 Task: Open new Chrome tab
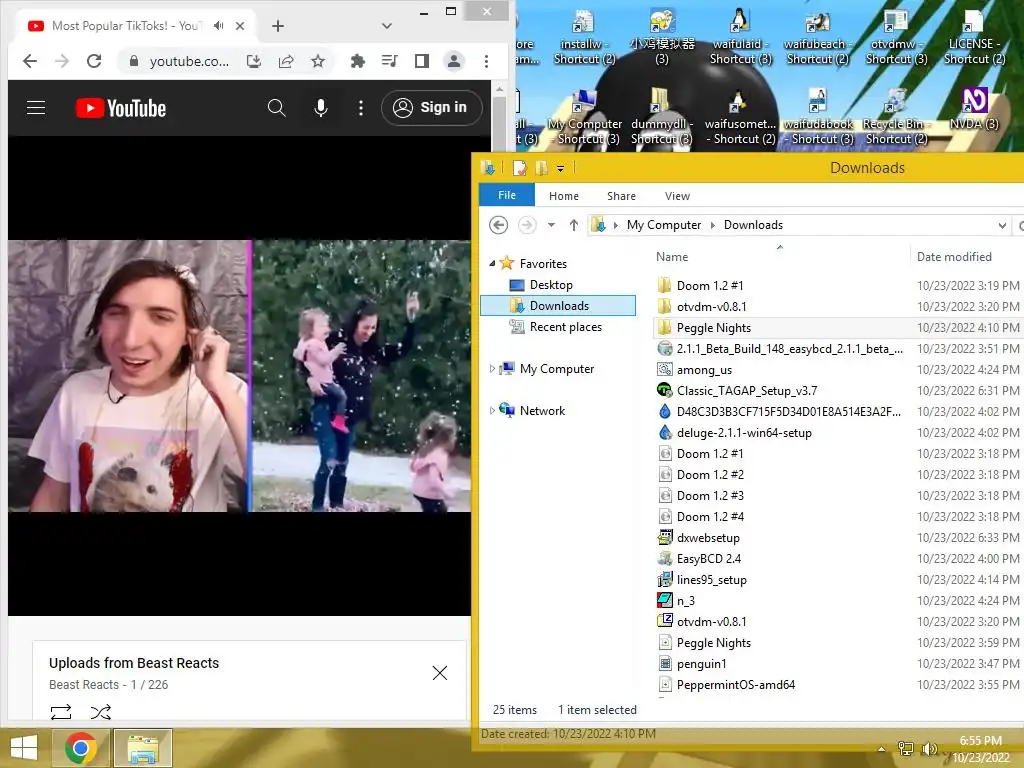tap(278, 25)
